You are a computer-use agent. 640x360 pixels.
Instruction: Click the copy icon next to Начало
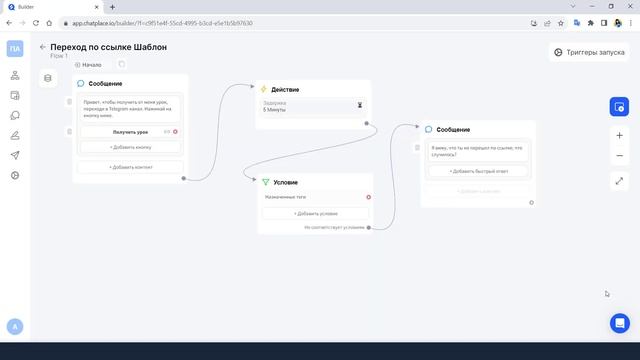(121, 64)
